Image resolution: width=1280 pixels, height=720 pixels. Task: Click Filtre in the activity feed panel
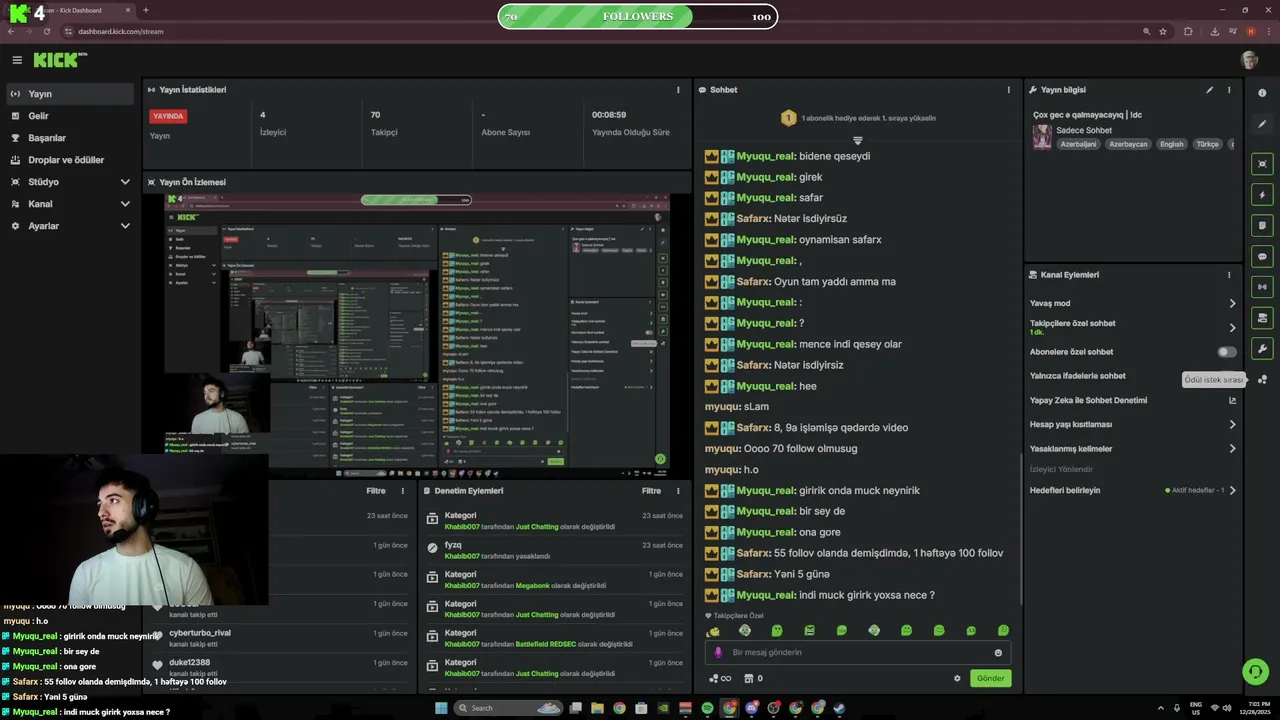point(376,491)
